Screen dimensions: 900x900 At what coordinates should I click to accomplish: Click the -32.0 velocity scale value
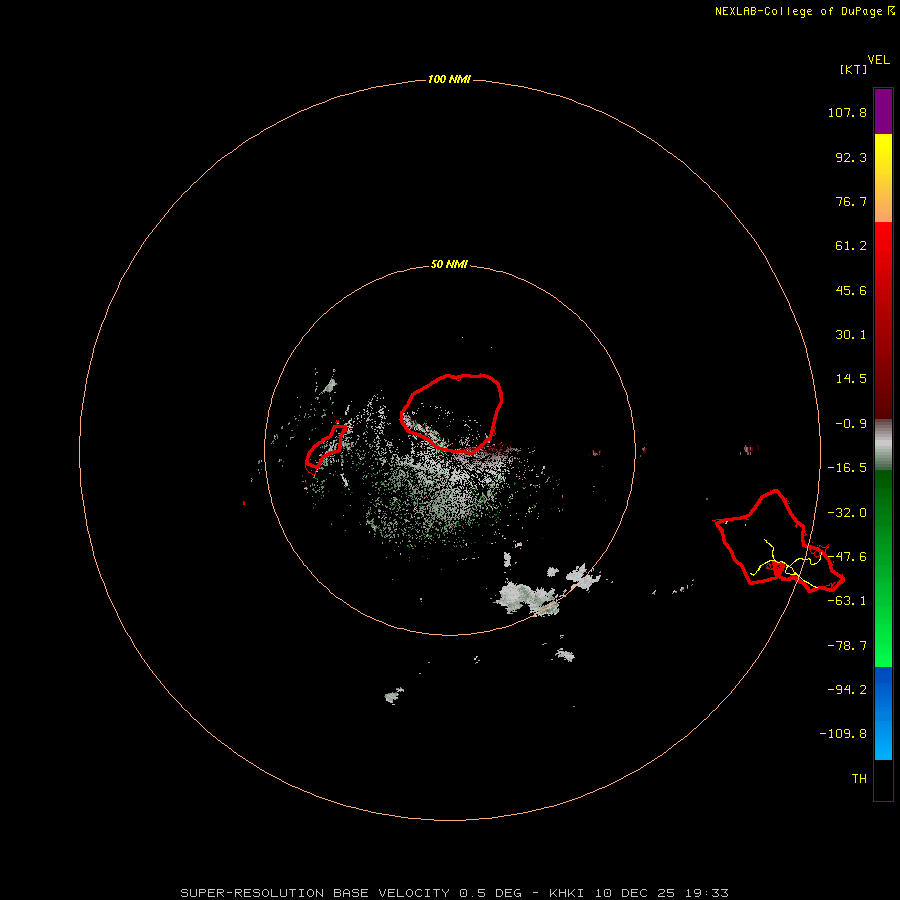(x=847, y=513)
